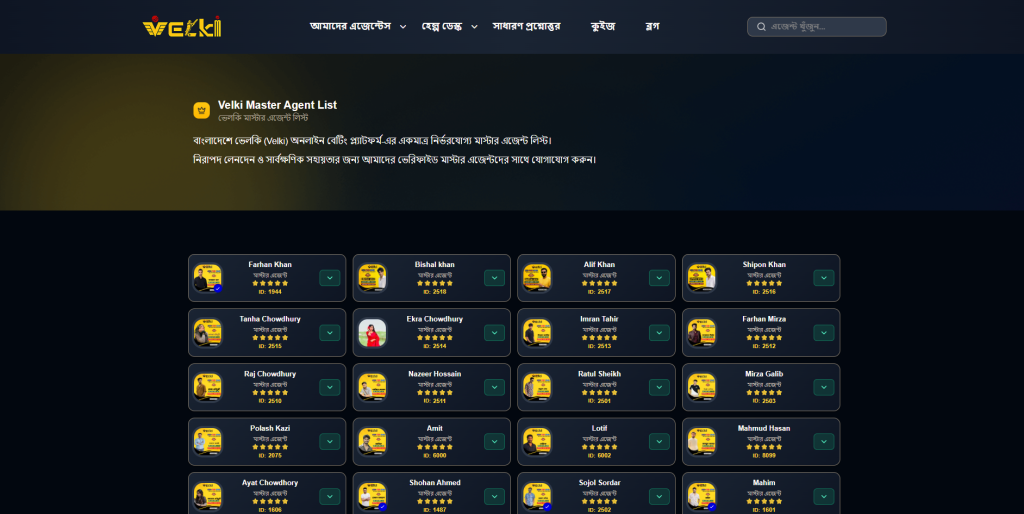The image size is (1024, 514).
Task: Open Alif Khan's avatar thumbnail
Action: (537, 278)
